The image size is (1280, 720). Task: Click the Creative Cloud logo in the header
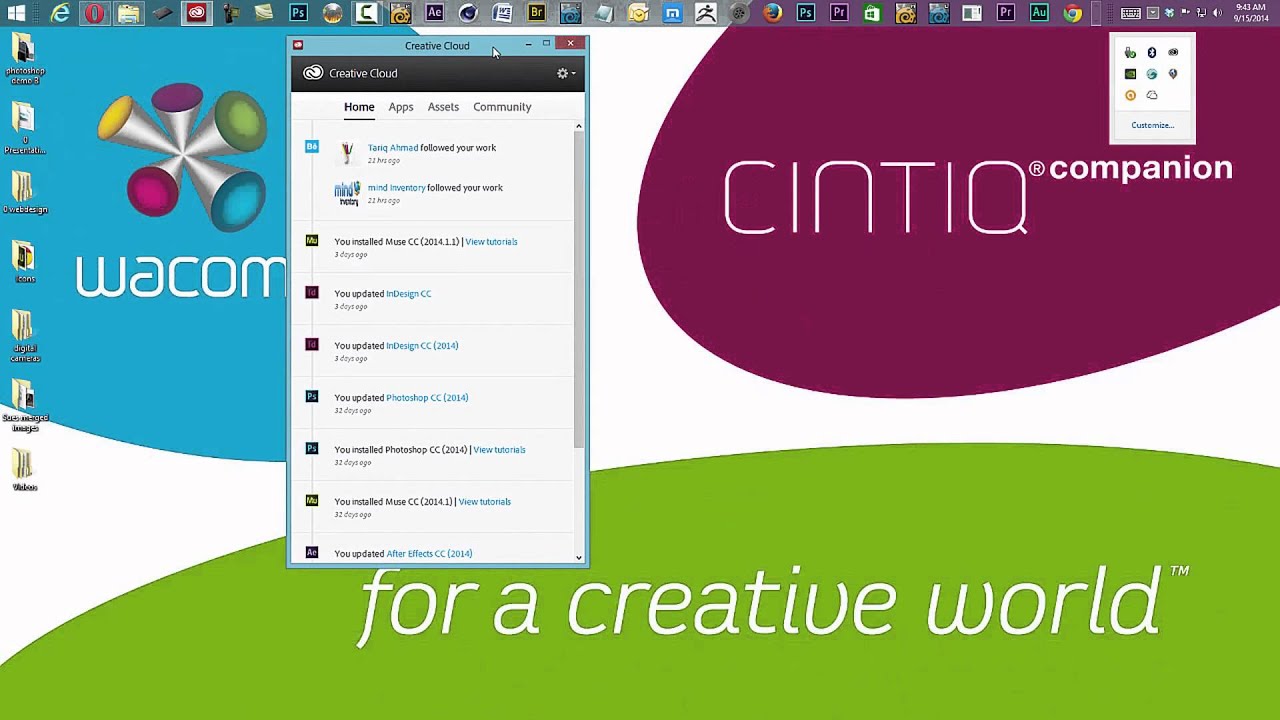[x=313, y=73]
